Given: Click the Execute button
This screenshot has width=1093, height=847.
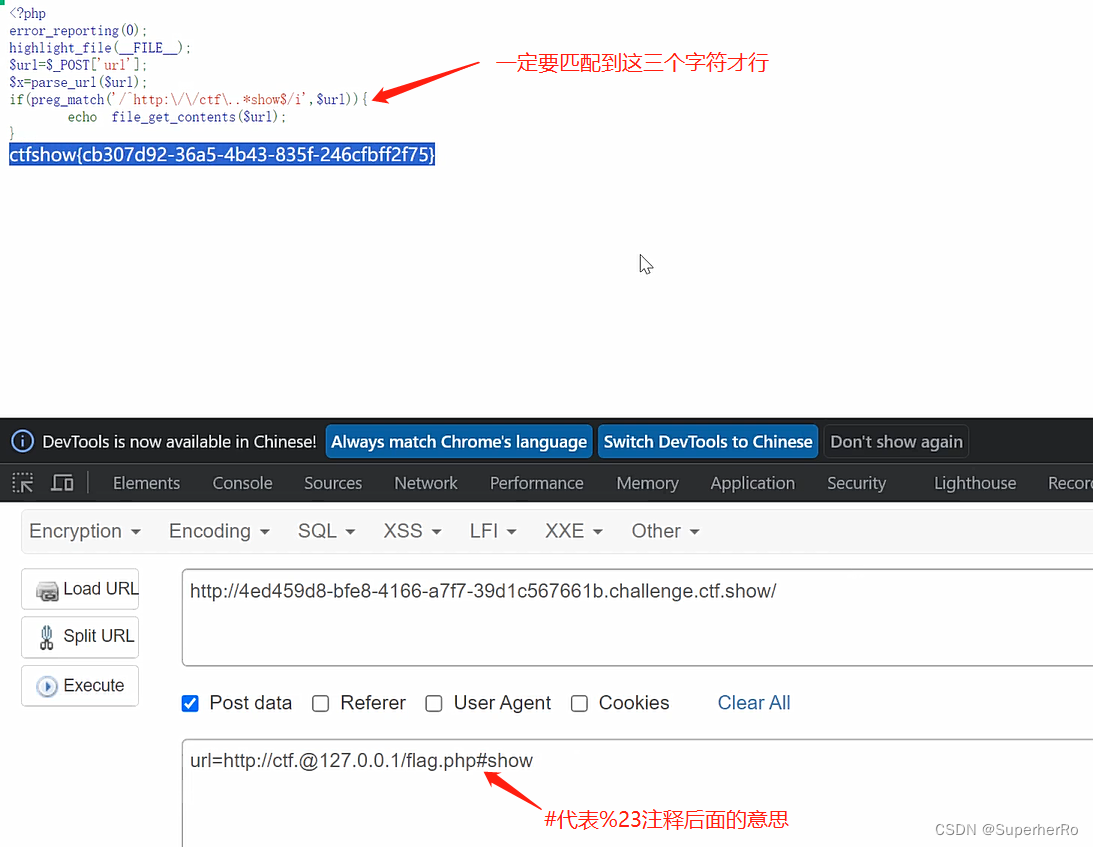Looking at the screenshot, I should coord(80,685).
